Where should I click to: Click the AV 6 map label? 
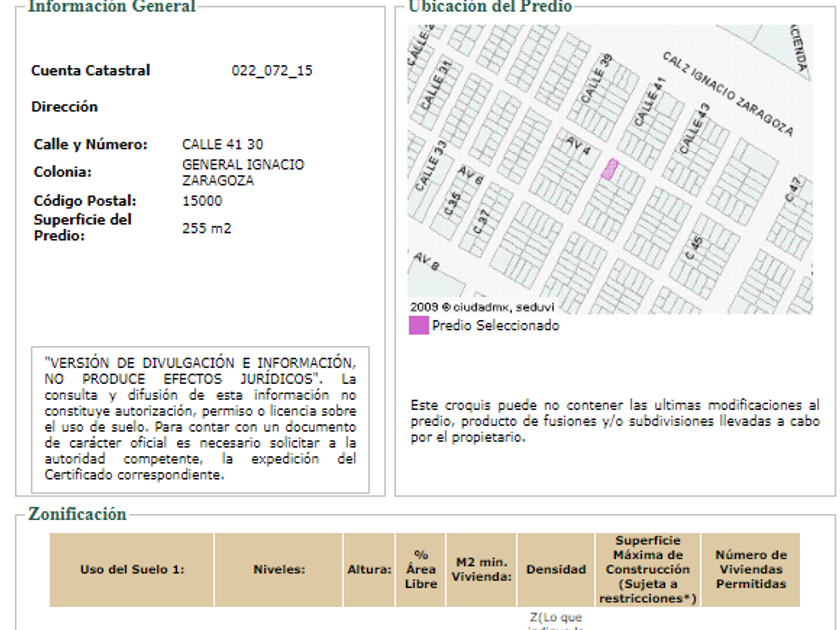coord(471,175)
